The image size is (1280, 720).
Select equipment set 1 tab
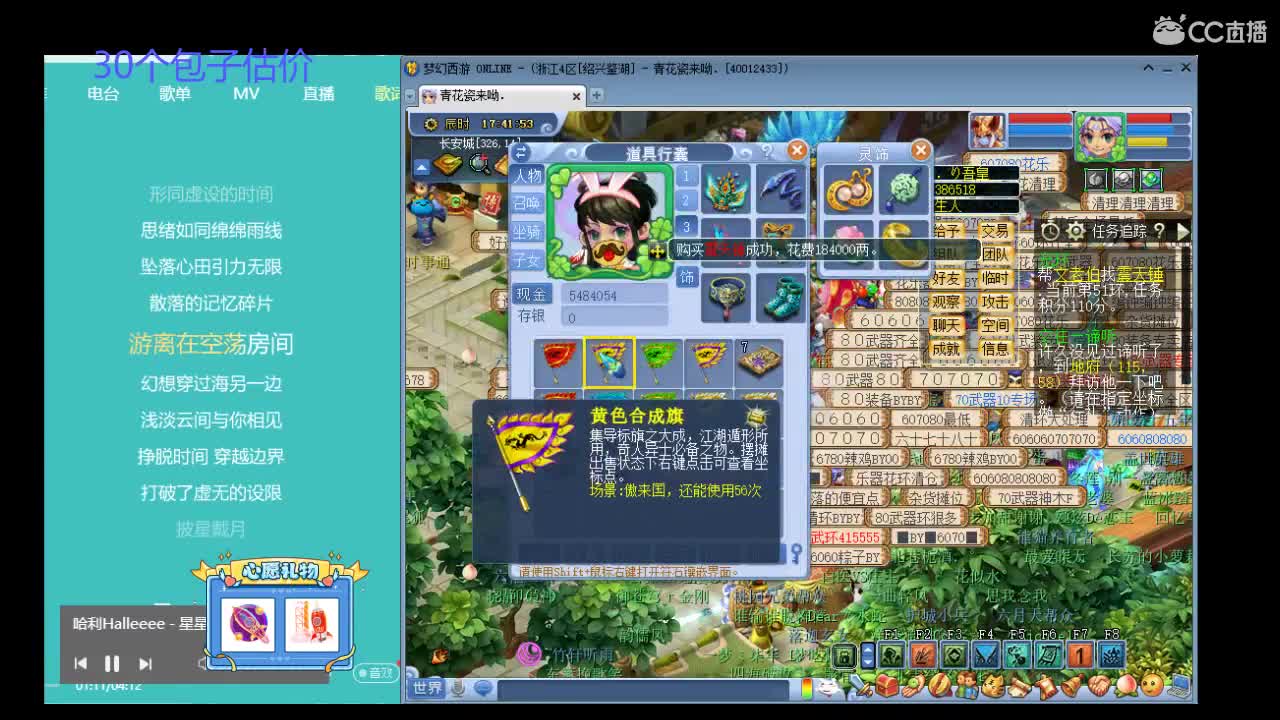click(x=686, y=176)
